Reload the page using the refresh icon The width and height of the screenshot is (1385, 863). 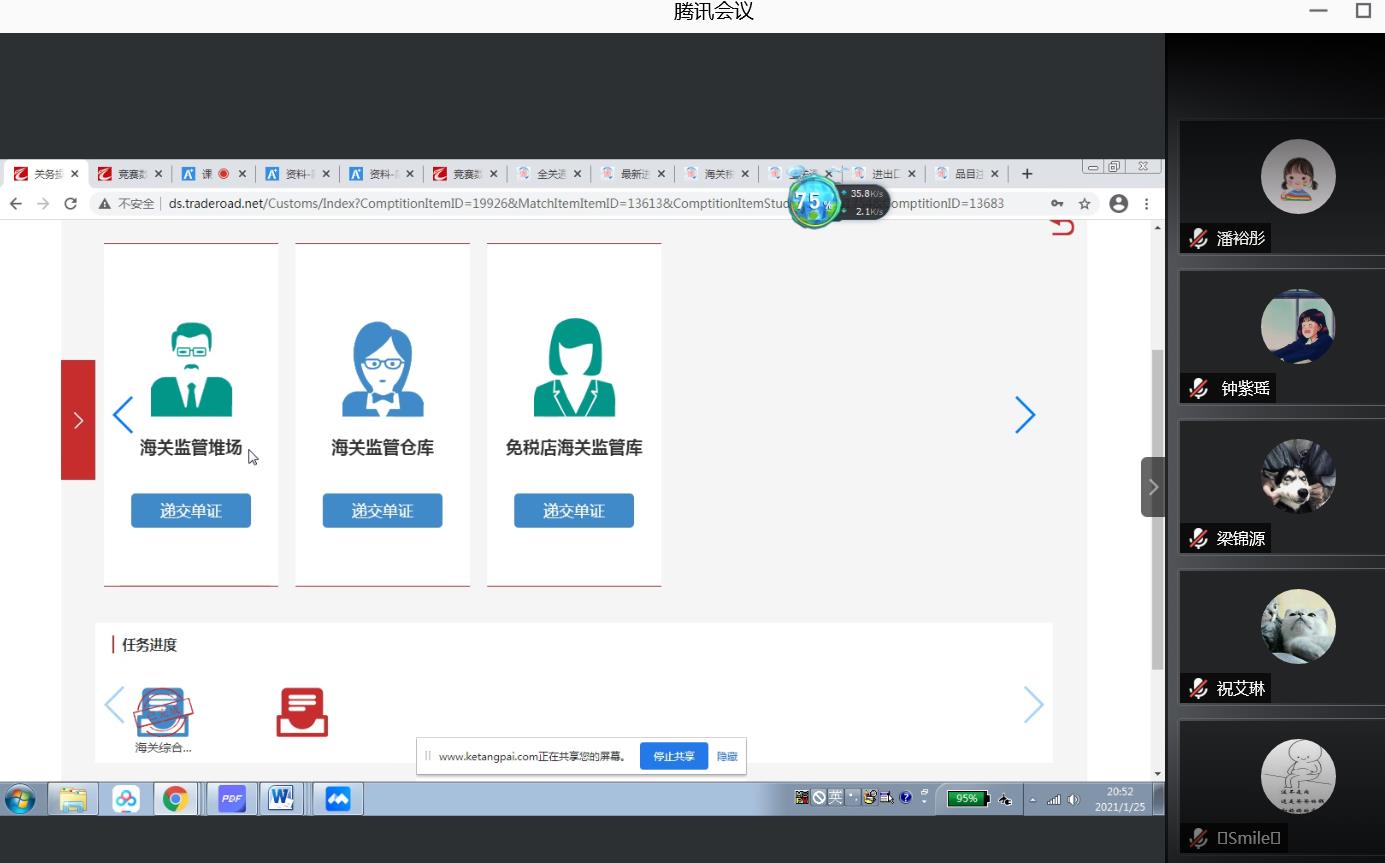pyautogui.click(x=70, y=203)
